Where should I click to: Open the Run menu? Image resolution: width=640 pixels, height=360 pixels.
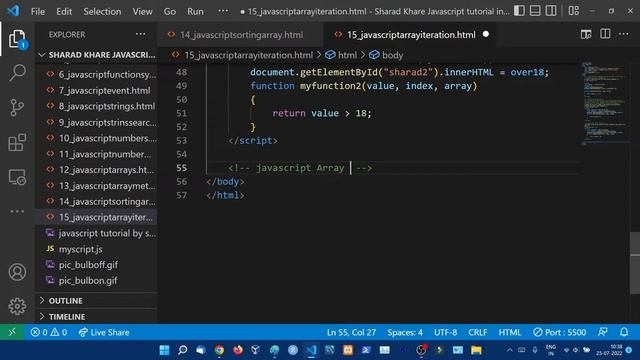[x=195, y=11]
